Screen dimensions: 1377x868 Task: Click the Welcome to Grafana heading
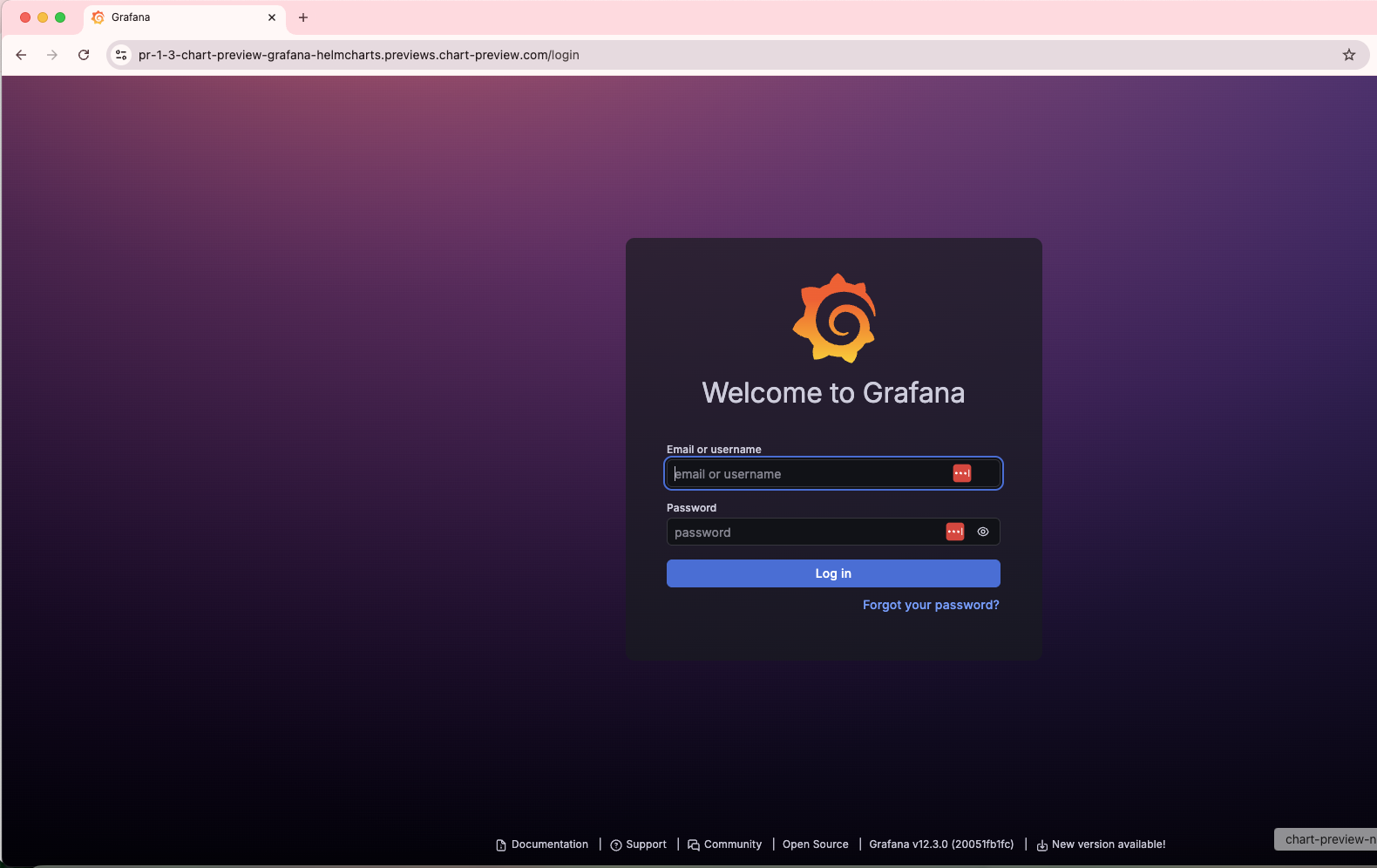pos(833,393)
